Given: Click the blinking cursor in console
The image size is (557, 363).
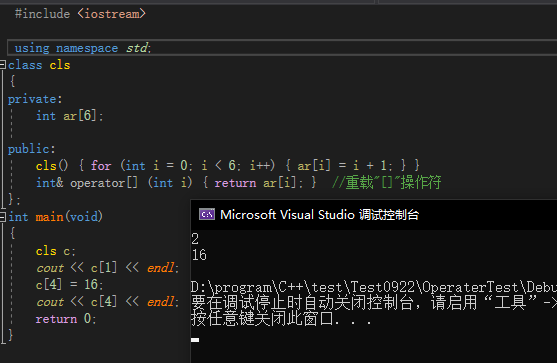Looking at the screenshot, I should pos(195,340).
